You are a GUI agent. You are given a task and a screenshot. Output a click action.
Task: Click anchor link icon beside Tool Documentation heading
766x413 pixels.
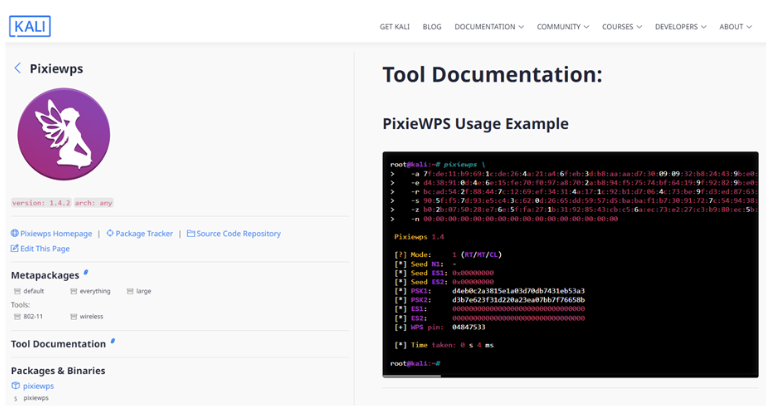(x=113, y=341)
